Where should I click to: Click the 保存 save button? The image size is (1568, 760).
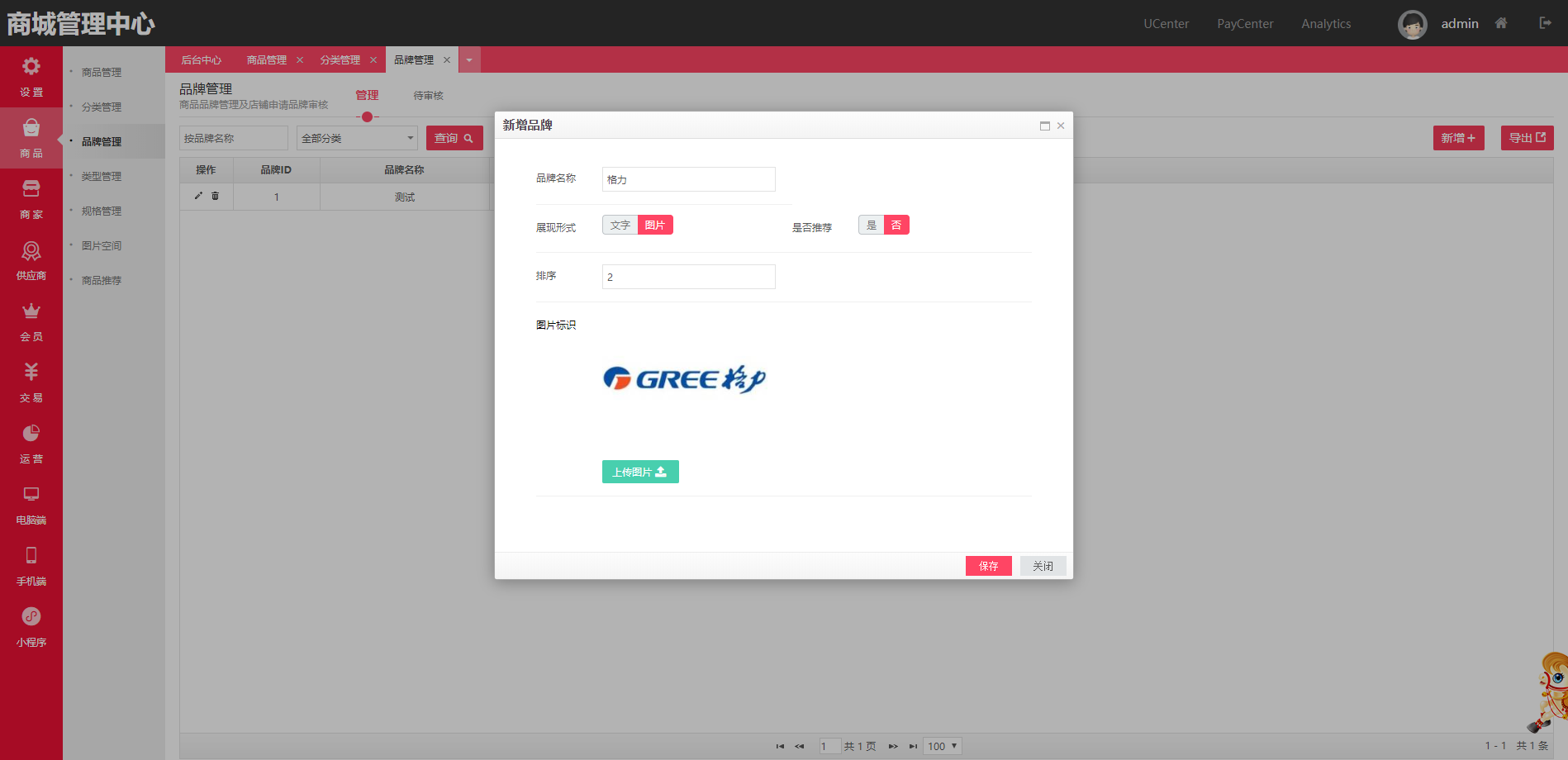click(988, 566)
